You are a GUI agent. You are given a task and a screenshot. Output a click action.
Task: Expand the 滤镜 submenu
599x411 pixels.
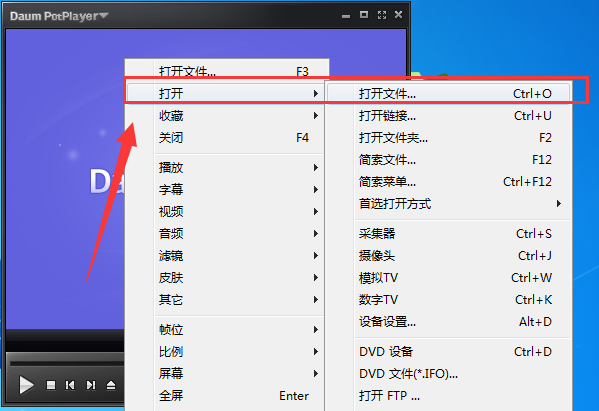tap(226, 255)
